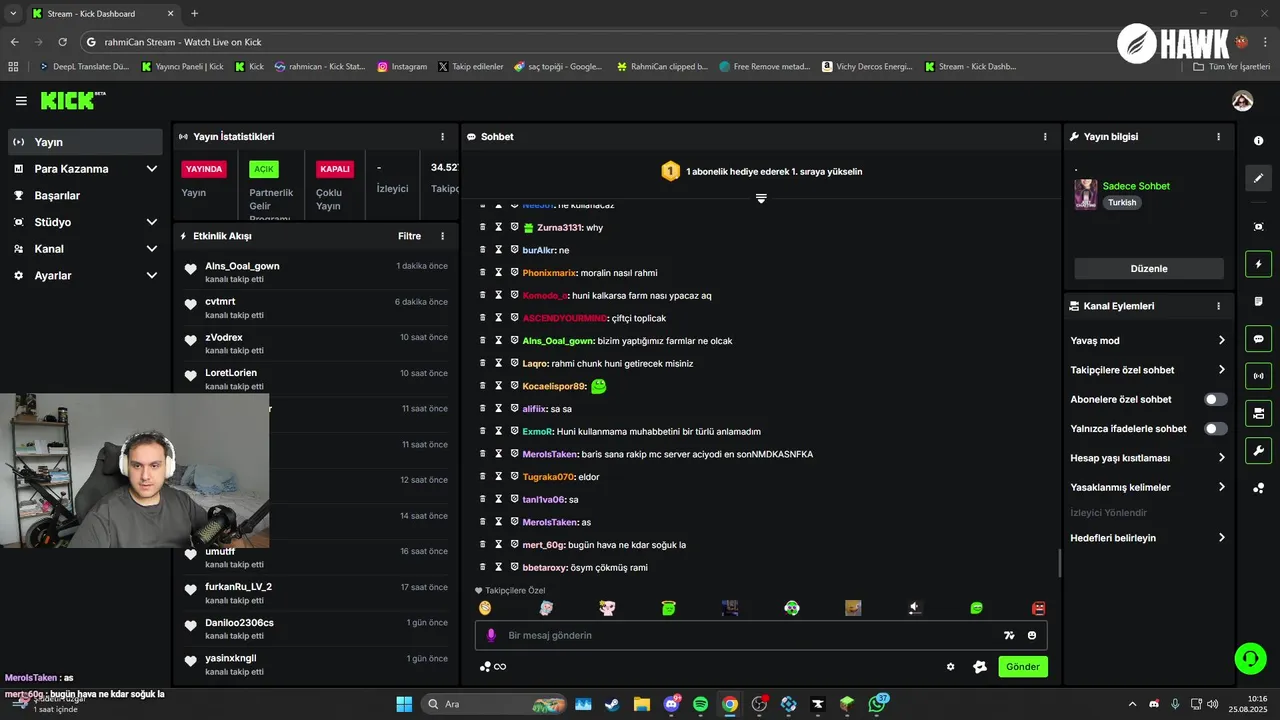Open Takipçilere özel sohbet options
The image size is (1280, 720).
(x=1147, y=370)
